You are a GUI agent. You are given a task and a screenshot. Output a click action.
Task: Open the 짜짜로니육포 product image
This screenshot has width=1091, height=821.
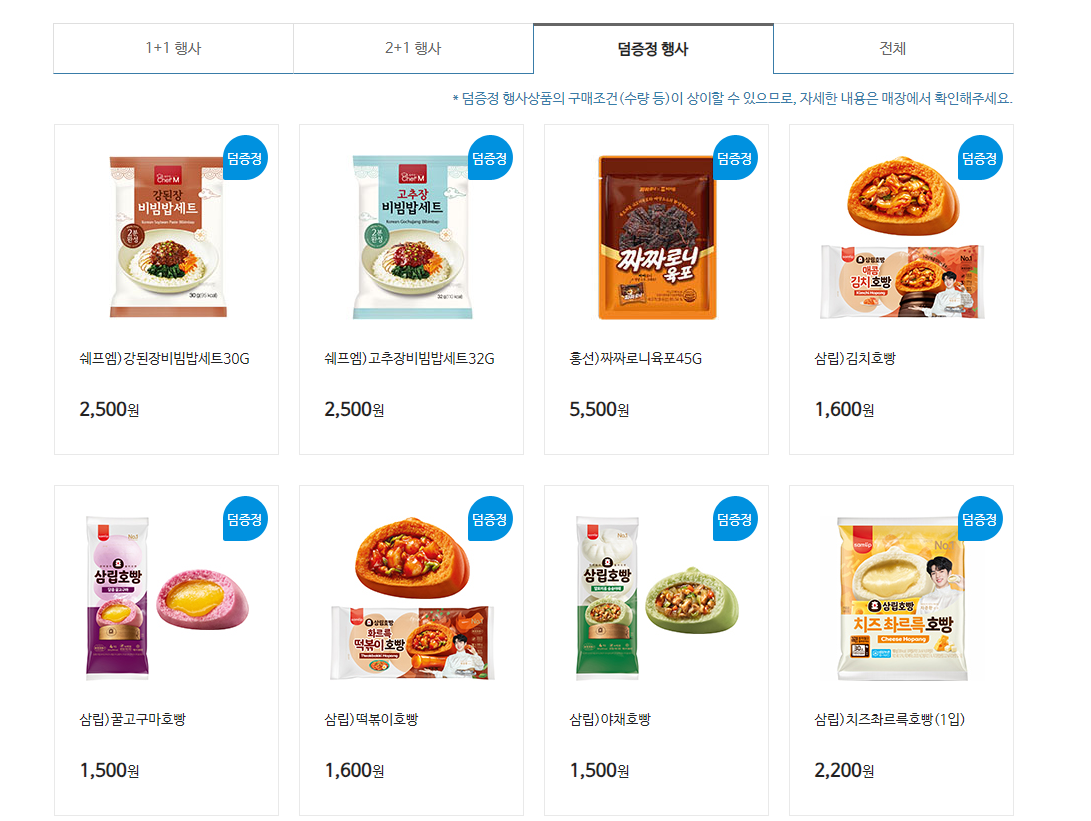(658, 237)
